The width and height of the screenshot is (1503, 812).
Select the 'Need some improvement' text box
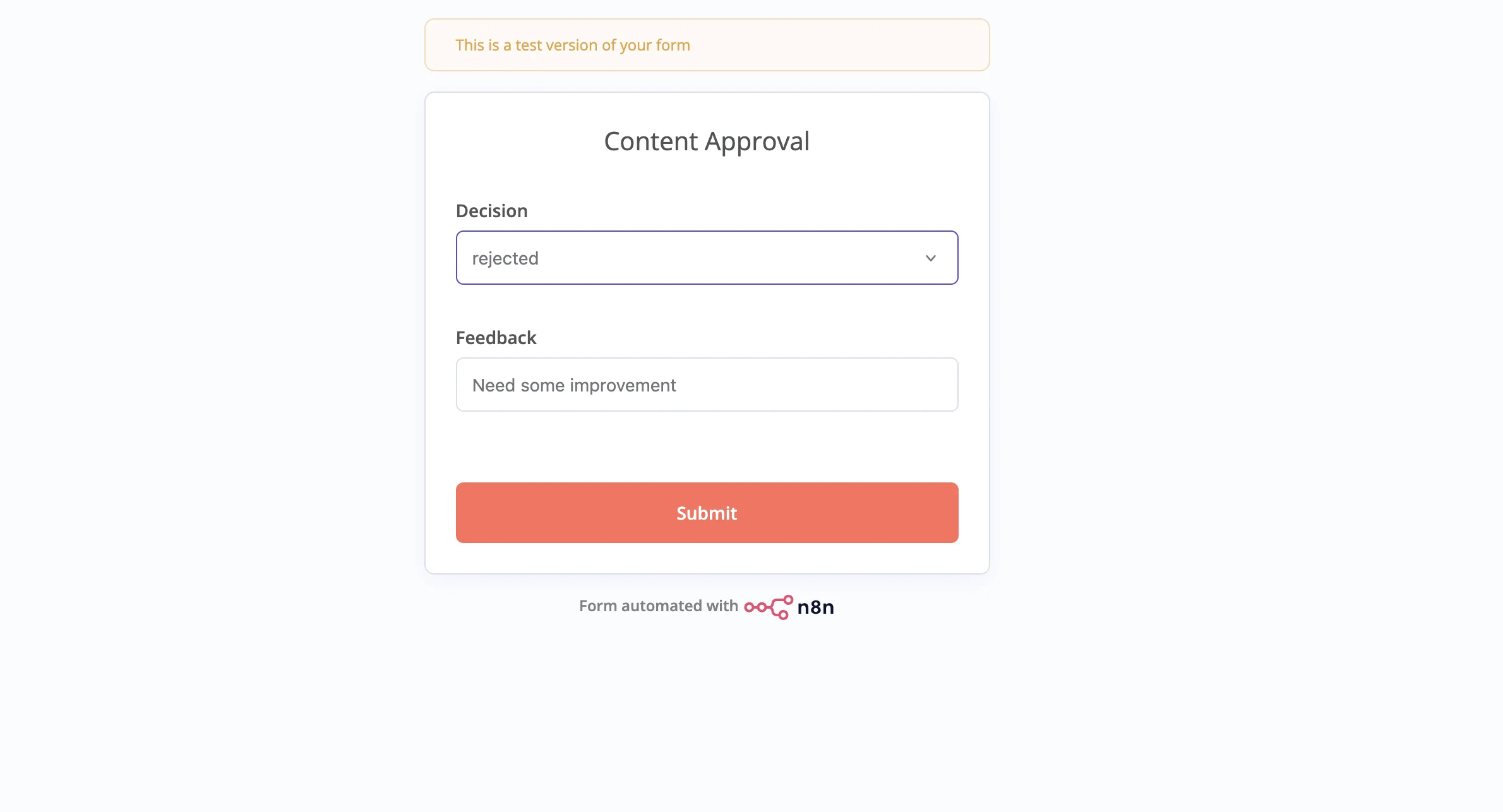pos(707,385)
